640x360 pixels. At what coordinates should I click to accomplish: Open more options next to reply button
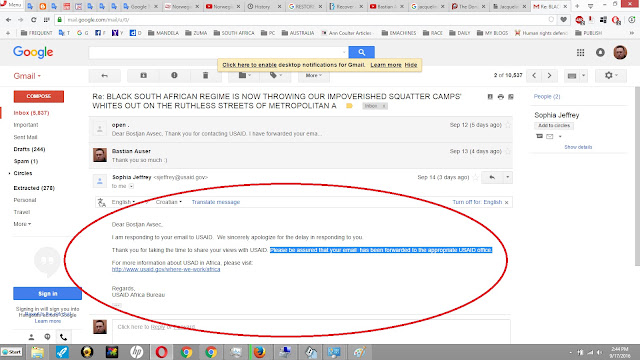tap(508, 178)
